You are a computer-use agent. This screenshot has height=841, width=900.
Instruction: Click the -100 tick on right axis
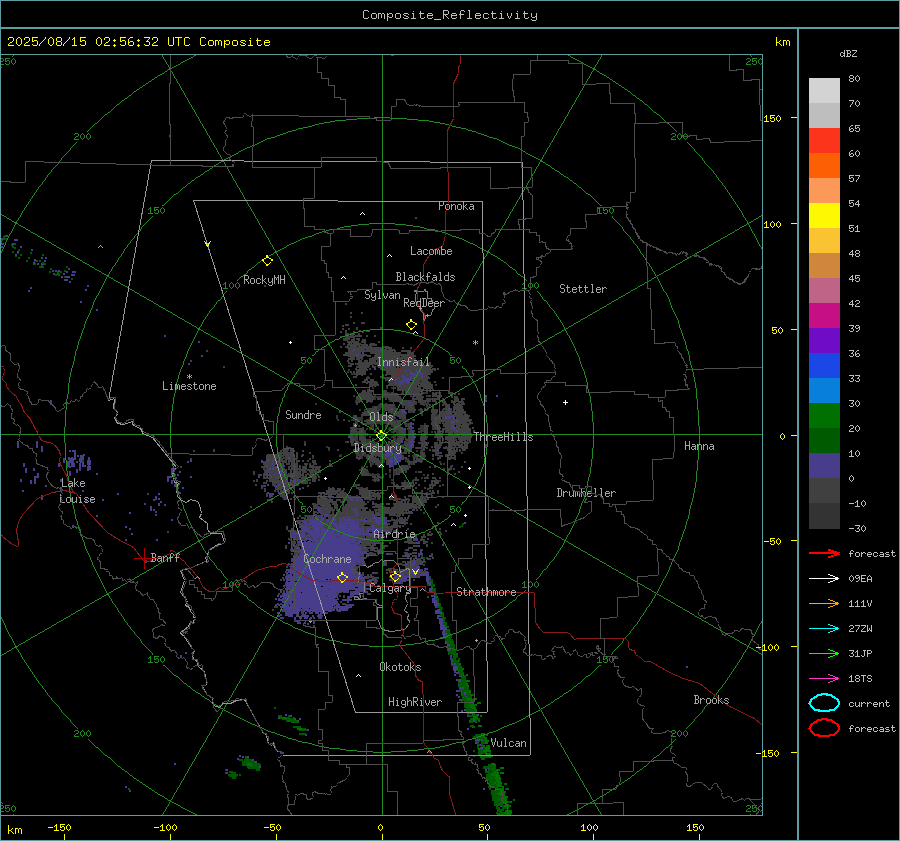coord(767,647)
